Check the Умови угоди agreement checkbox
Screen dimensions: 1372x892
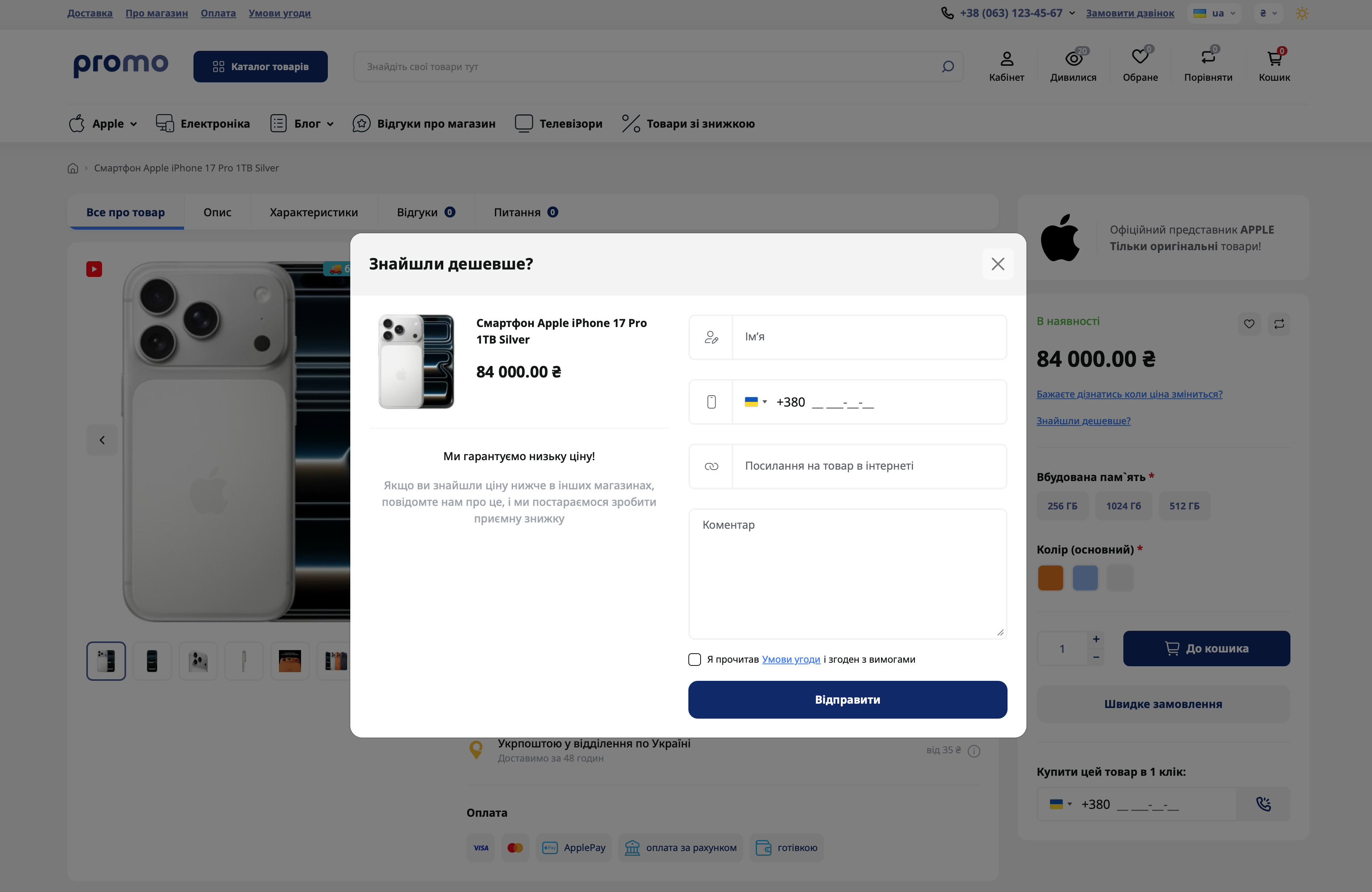(695, 659)
